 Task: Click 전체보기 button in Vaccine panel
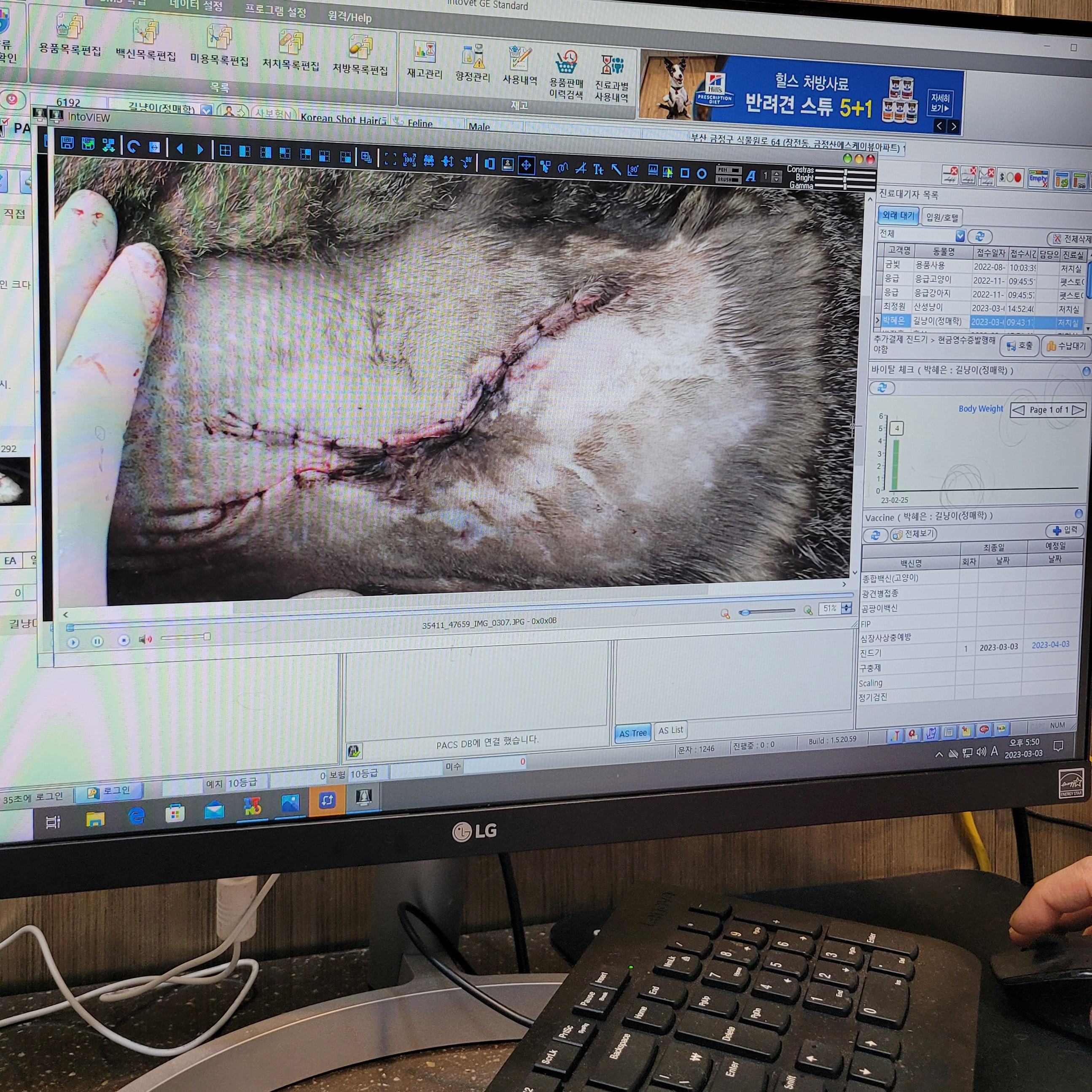[x=914, y=534]
